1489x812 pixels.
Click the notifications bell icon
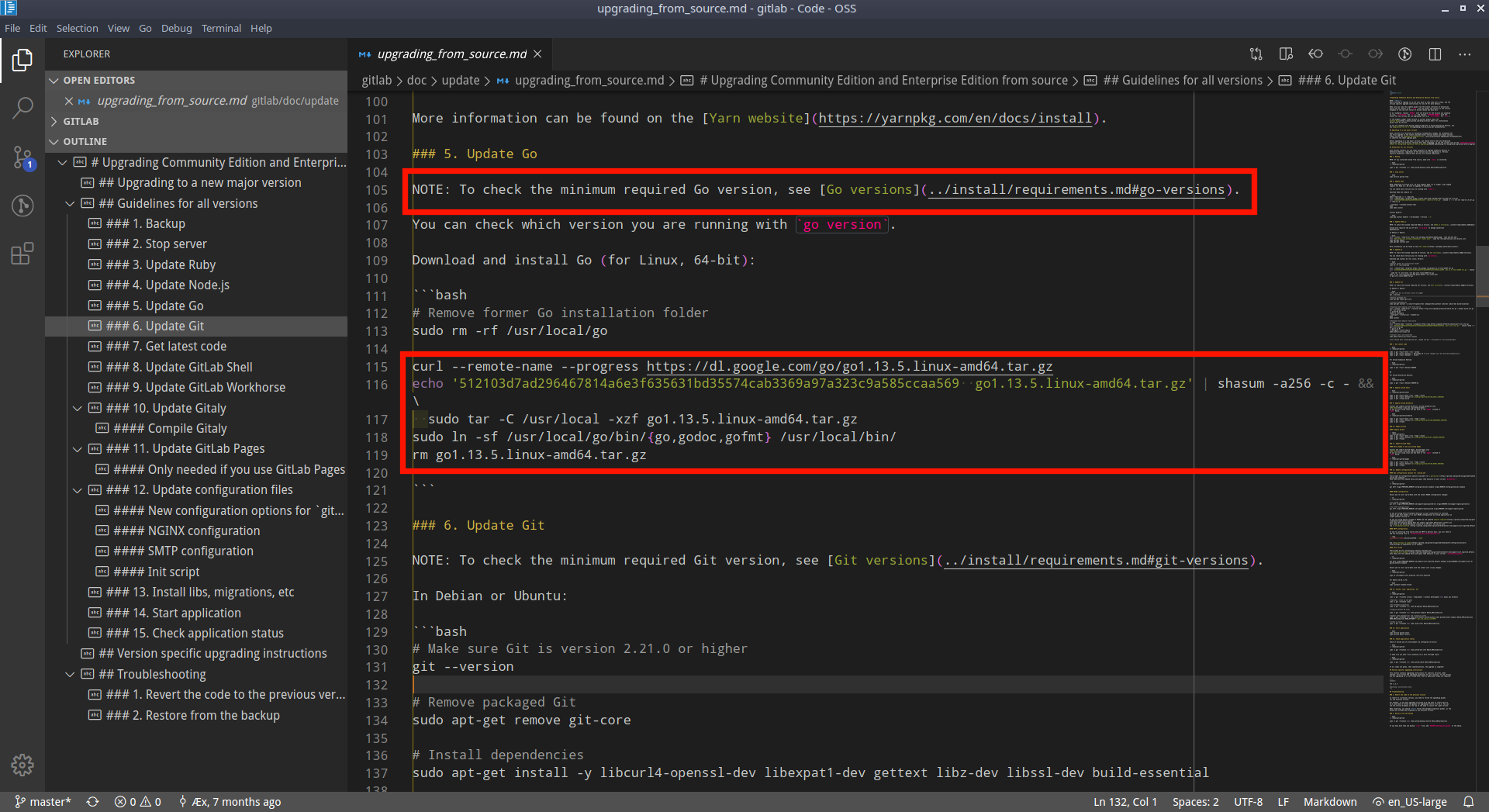point(1468,802)
